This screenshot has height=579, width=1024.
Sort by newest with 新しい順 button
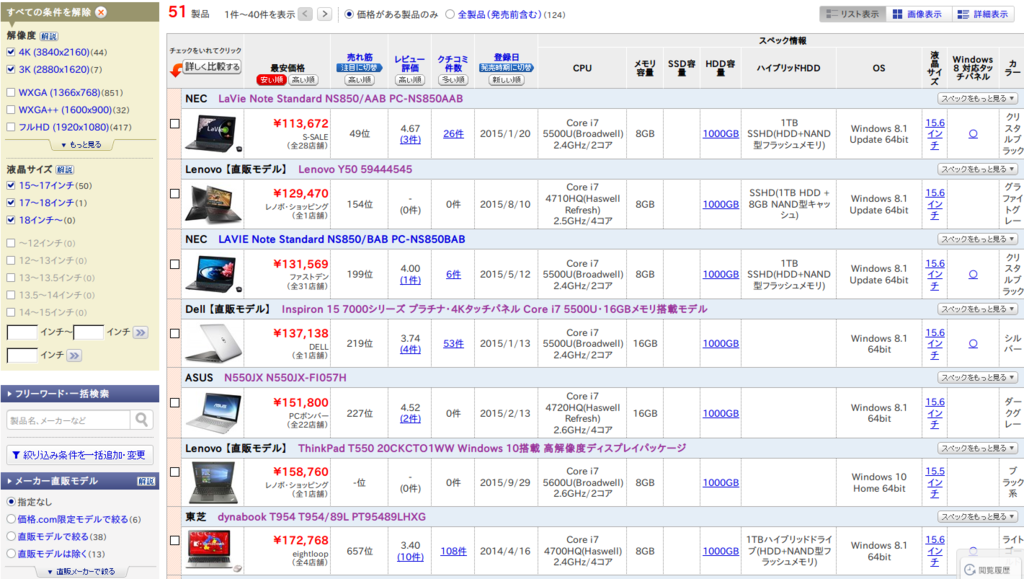click(506, 80)
